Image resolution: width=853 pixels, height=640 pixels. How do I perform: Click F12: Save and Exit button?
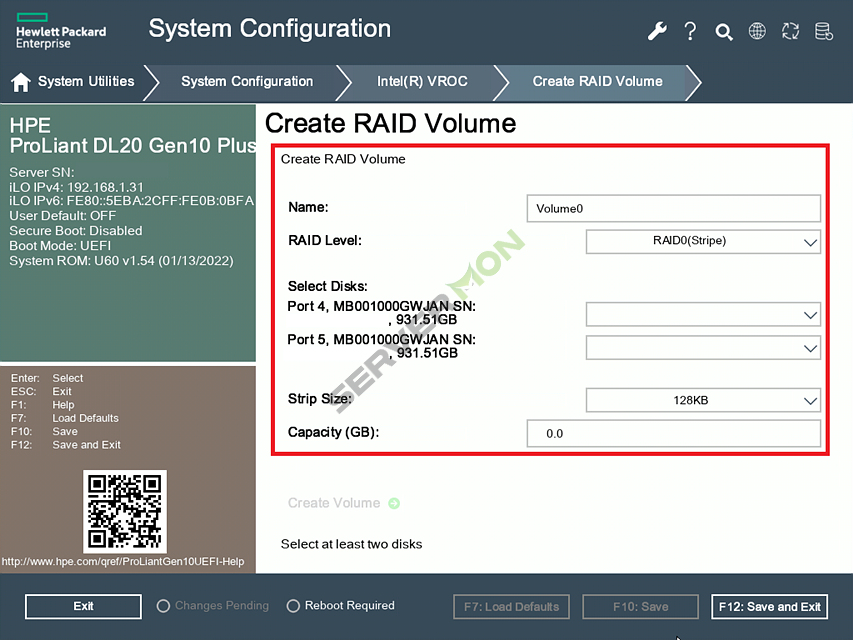click(769, 607)
